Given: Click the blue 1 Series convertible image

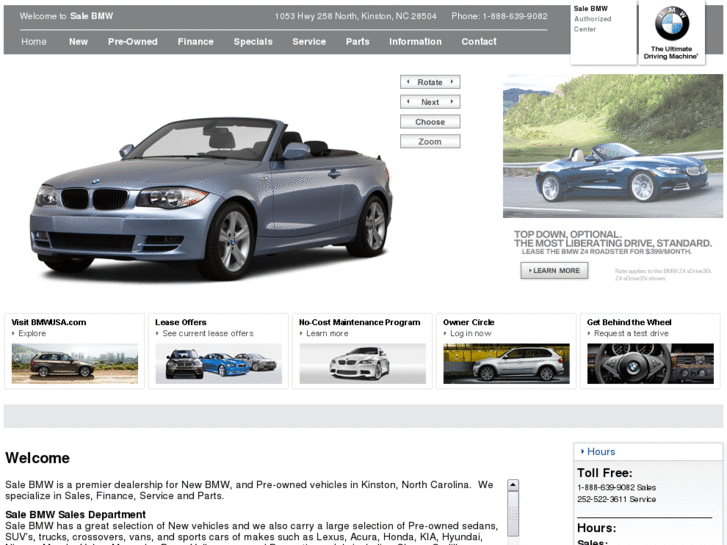Looking at the screenshot, I should 211,199.
